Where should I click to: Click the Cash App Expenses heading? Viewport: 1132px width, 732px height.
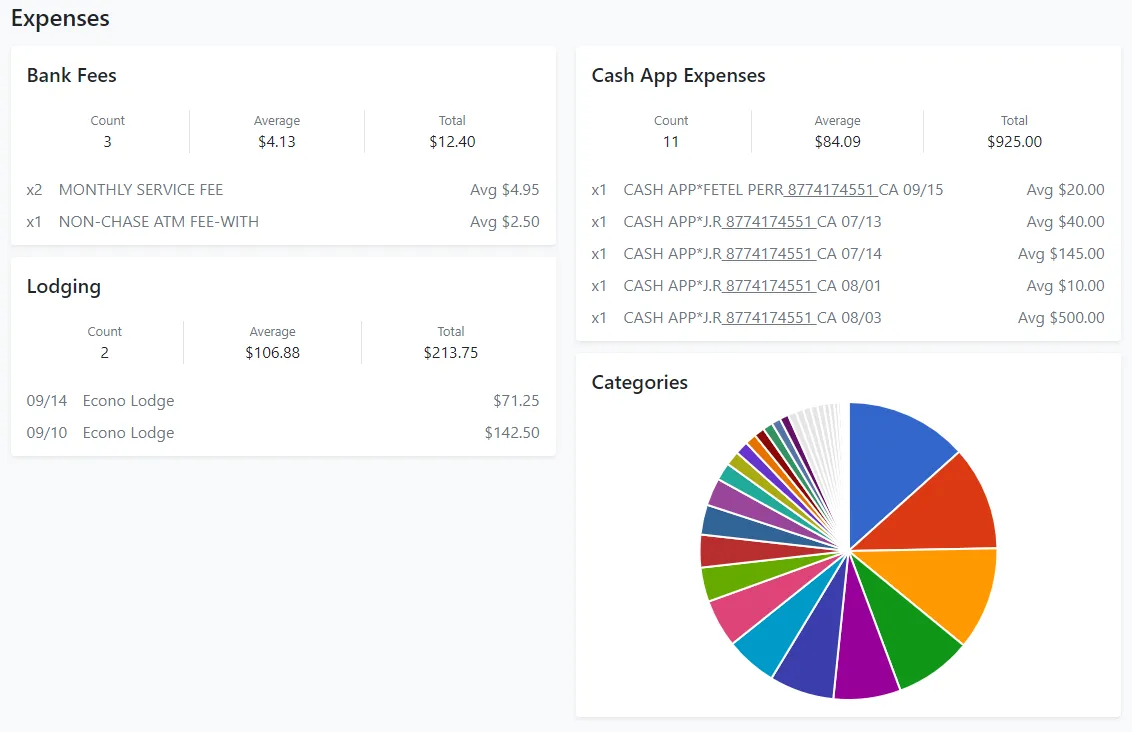678,76
